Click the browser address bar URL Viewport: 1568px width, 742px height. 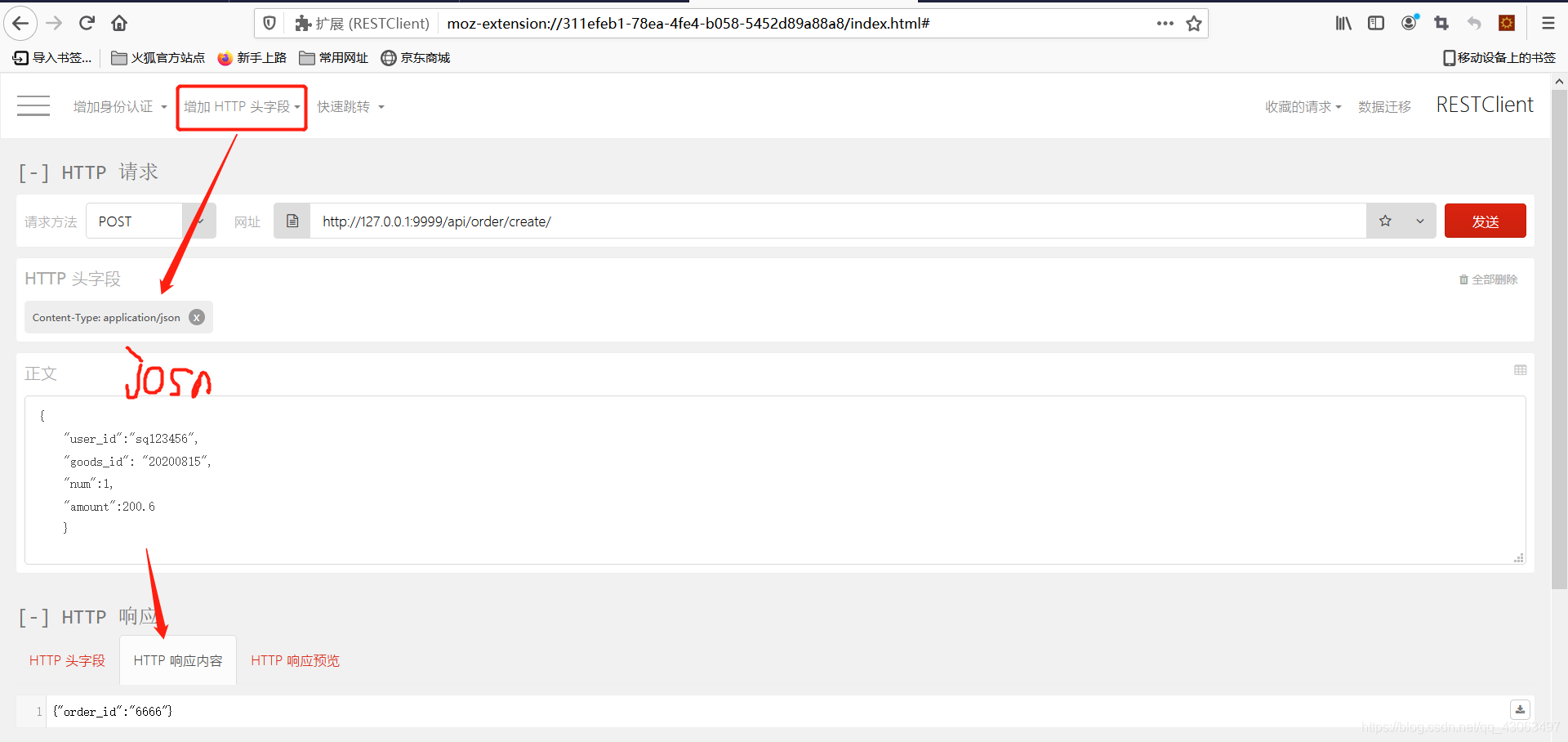click(688, 24)
